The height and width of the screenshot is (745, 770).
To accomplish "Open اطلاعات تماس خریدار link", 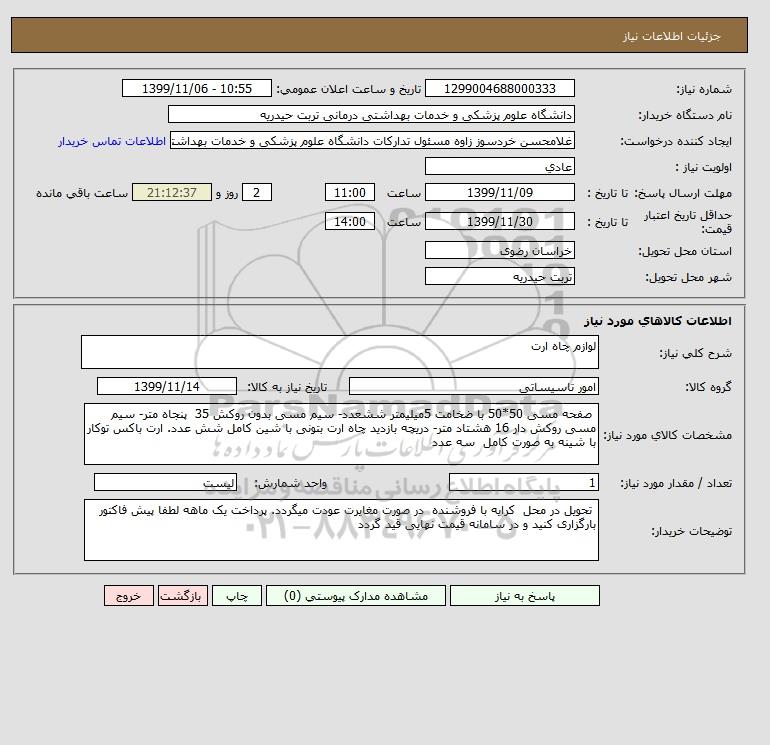I will [112, 141].
